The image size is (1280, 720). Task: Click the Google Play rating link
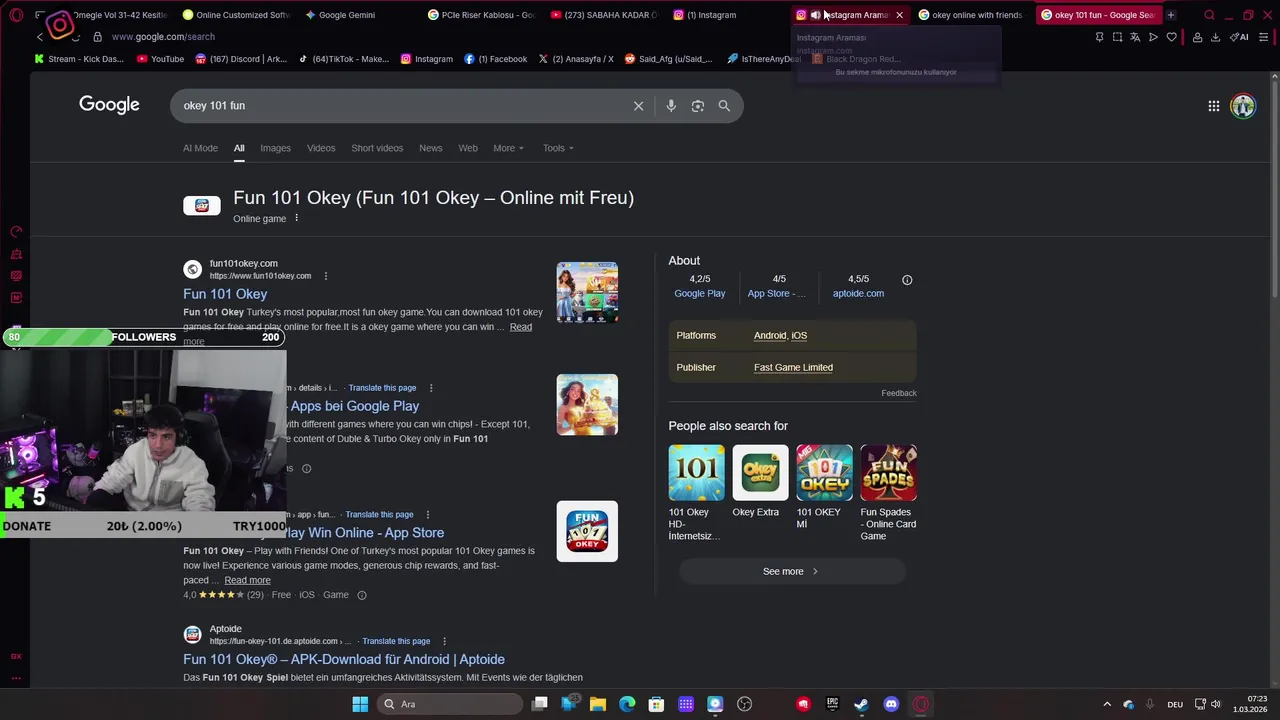(x=700, y=293)
